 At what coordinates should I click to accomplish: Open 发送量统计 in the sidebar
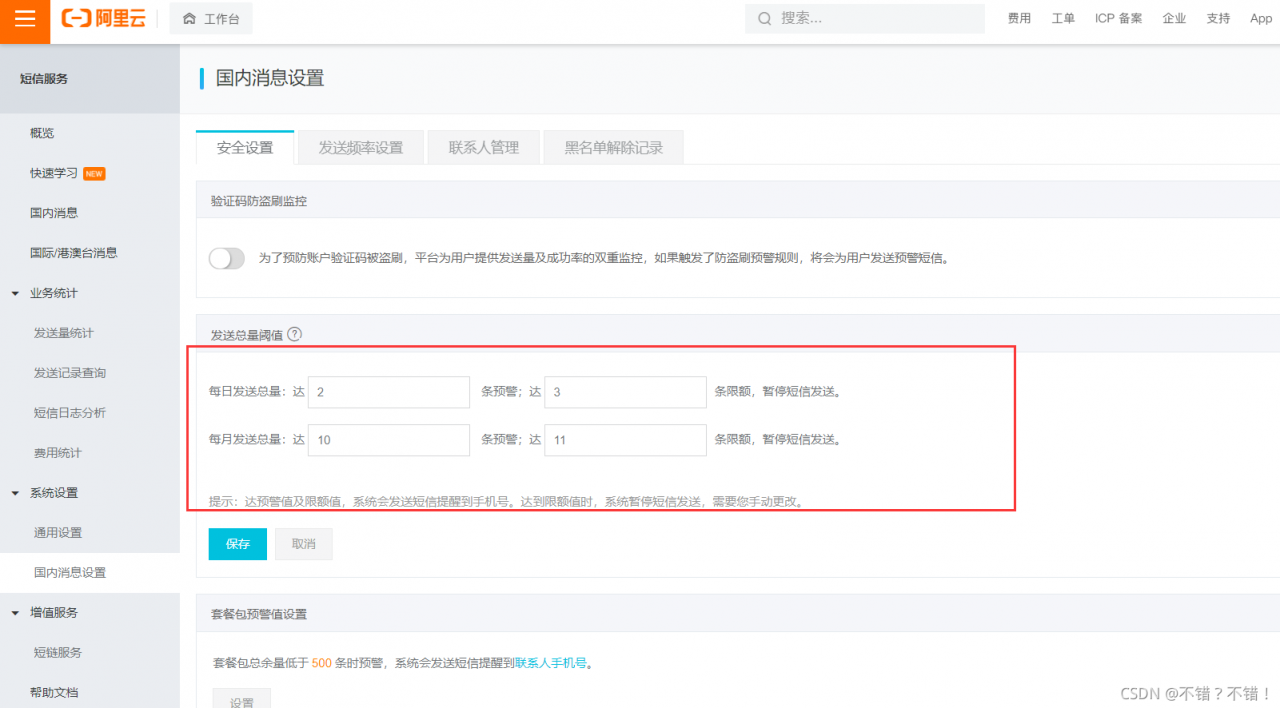(64, 333)
